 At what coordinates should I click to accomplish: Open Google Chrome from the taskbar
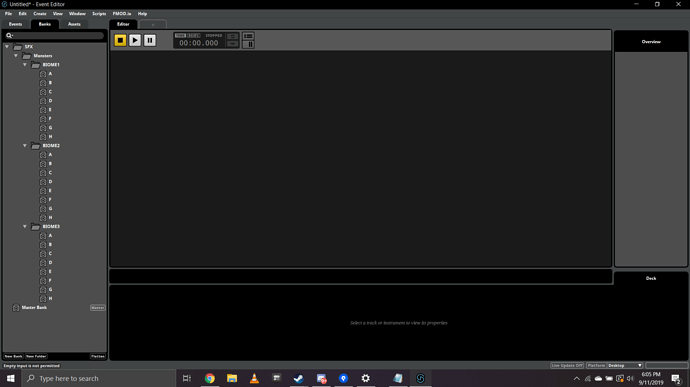click(x=210, y=378)
